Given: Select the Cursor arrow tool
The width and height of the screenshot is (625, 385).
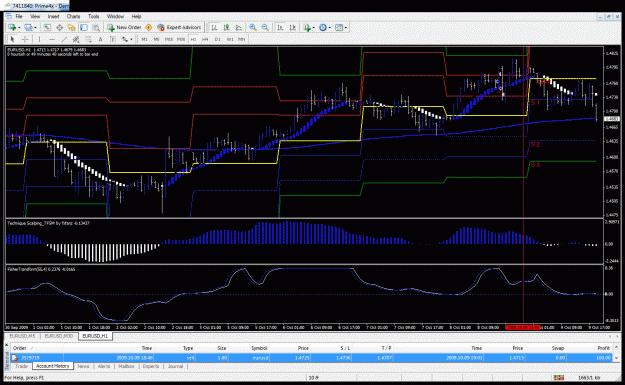Looking at the screenshot, I should [x=12, y=39].
